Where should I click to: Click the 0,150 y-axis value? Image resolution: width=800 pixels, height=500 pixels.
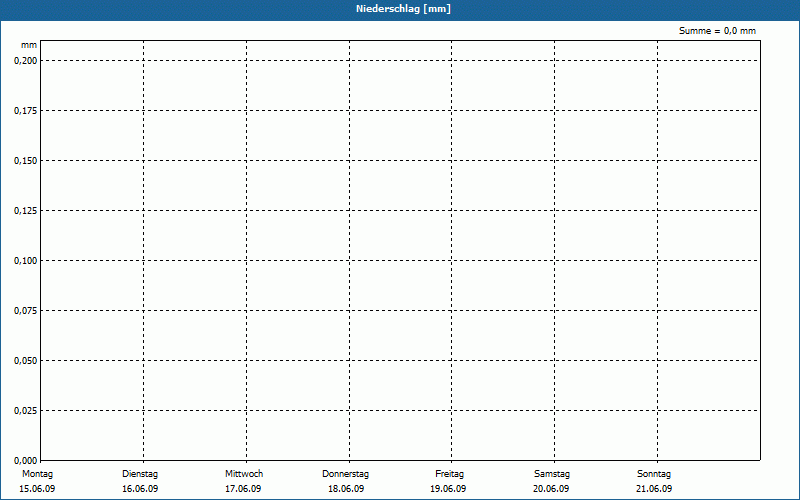point(26,161)
